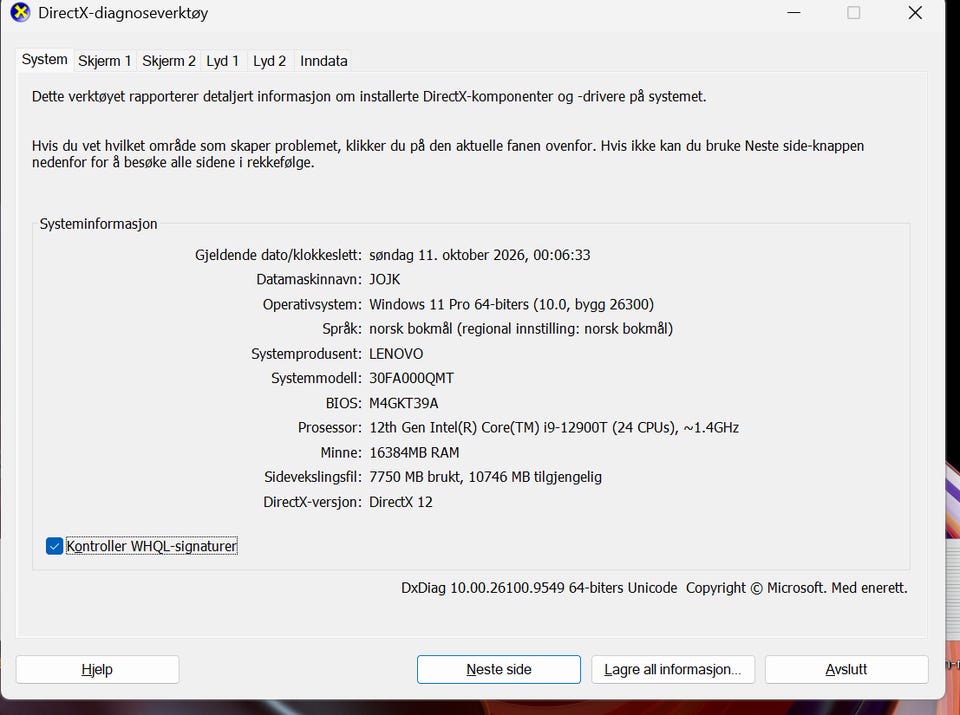Switch to the System tab

click(x=45, y=60)
